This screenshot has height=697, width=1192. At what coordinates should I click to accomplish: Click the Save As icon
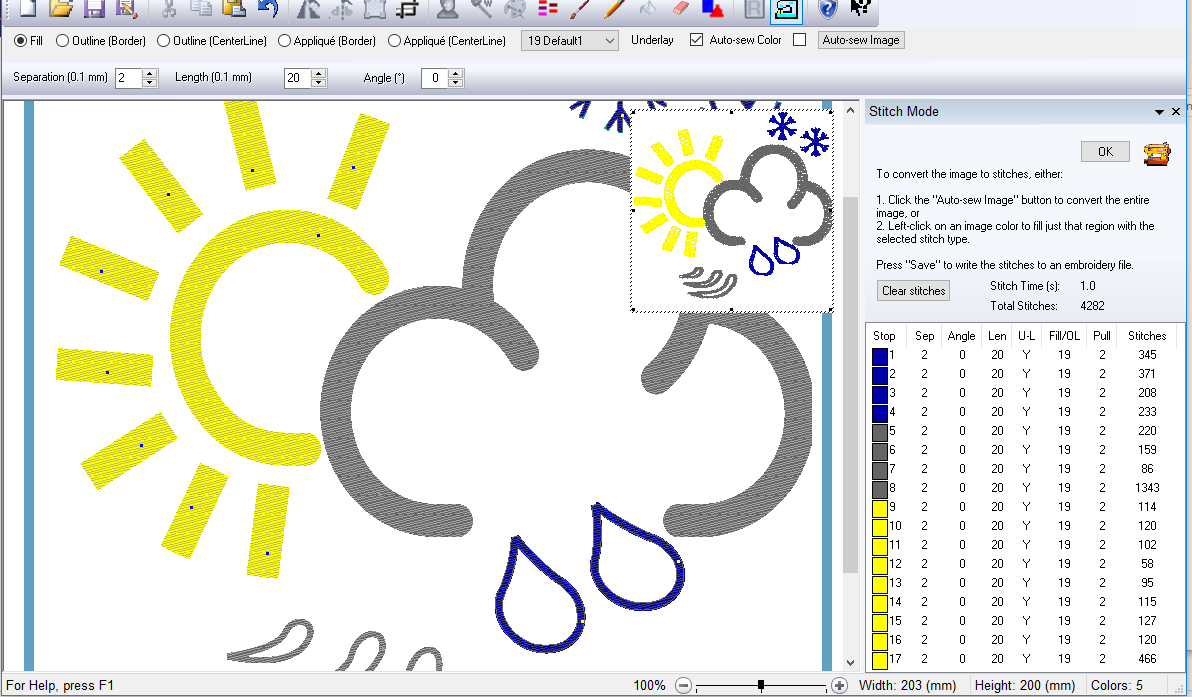(125, 8)
